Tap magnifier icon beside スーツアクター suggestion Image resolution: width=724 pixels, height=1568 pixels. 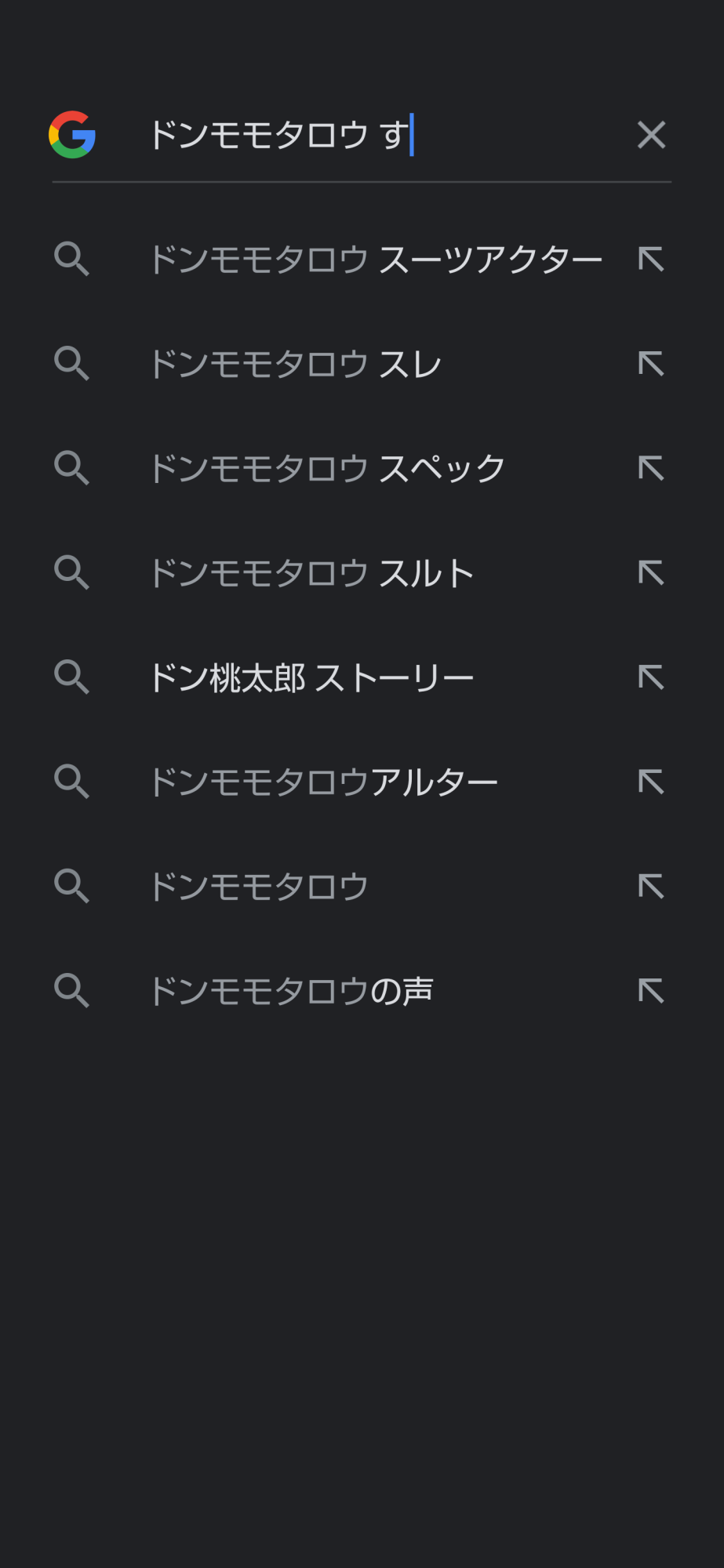click(x=71, y=260)
